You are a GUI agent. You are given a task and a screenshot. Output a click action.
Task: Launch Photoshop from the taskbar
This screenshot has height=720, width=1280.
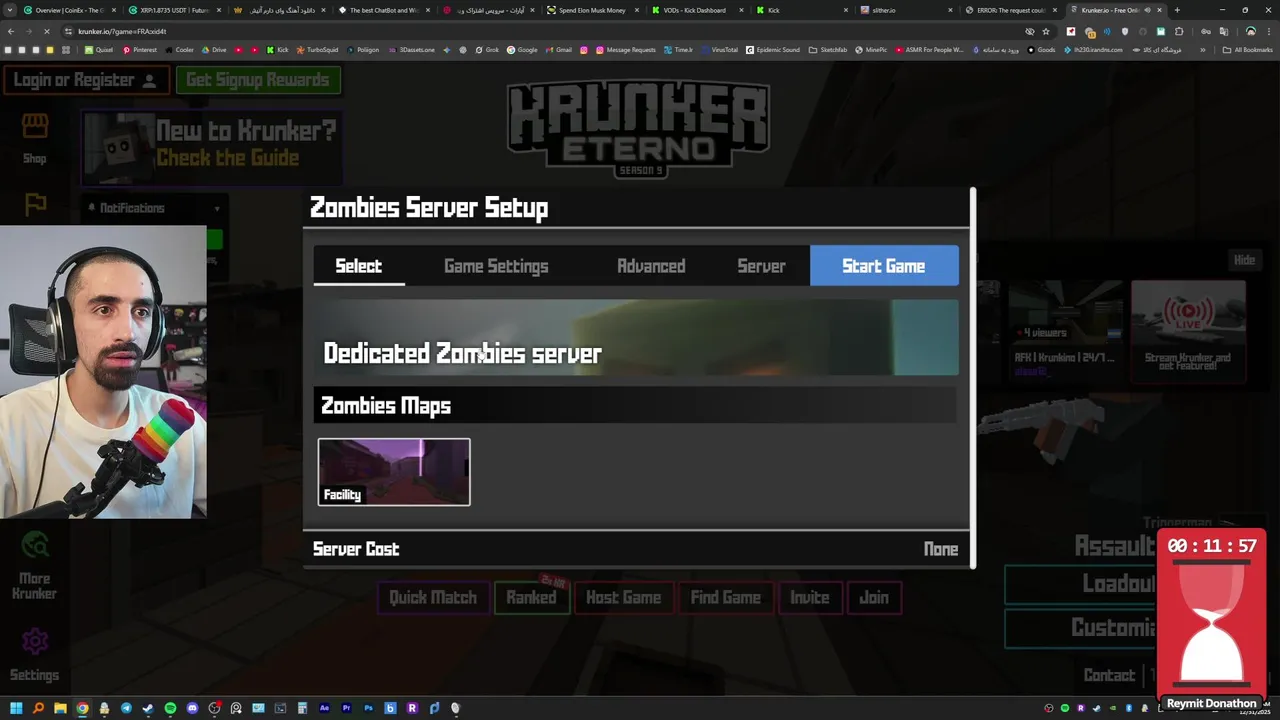[x=368, y=708]
